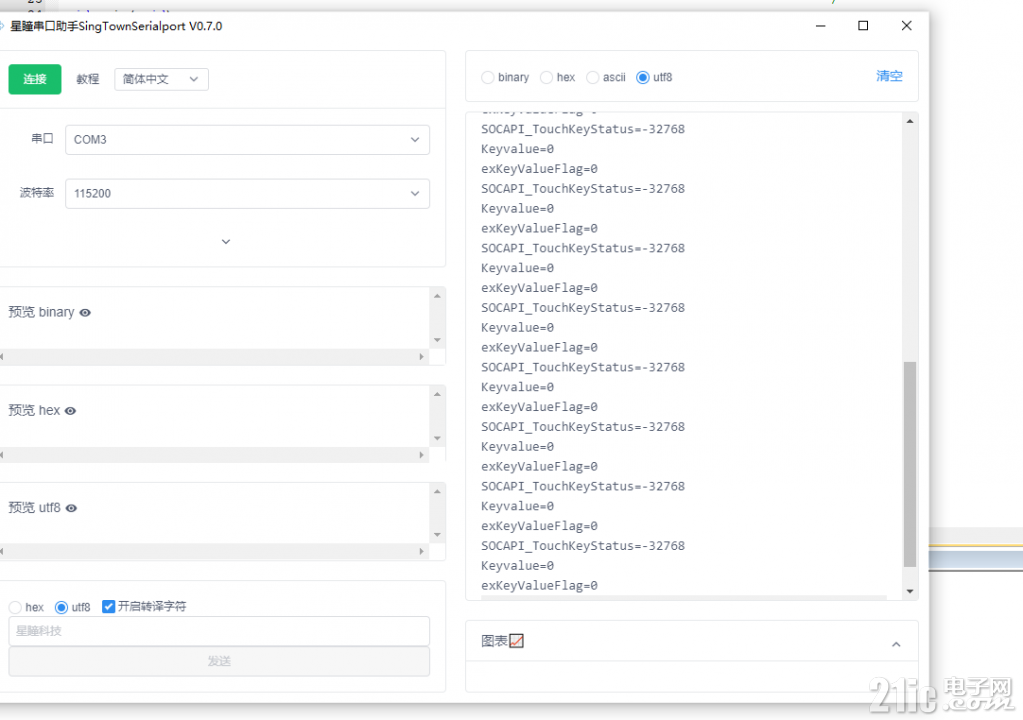The height and width of the screenshot is (720, 1023).
Task: Click the last exKeyValueFlag=0 log line
Action: click(540, 586)
